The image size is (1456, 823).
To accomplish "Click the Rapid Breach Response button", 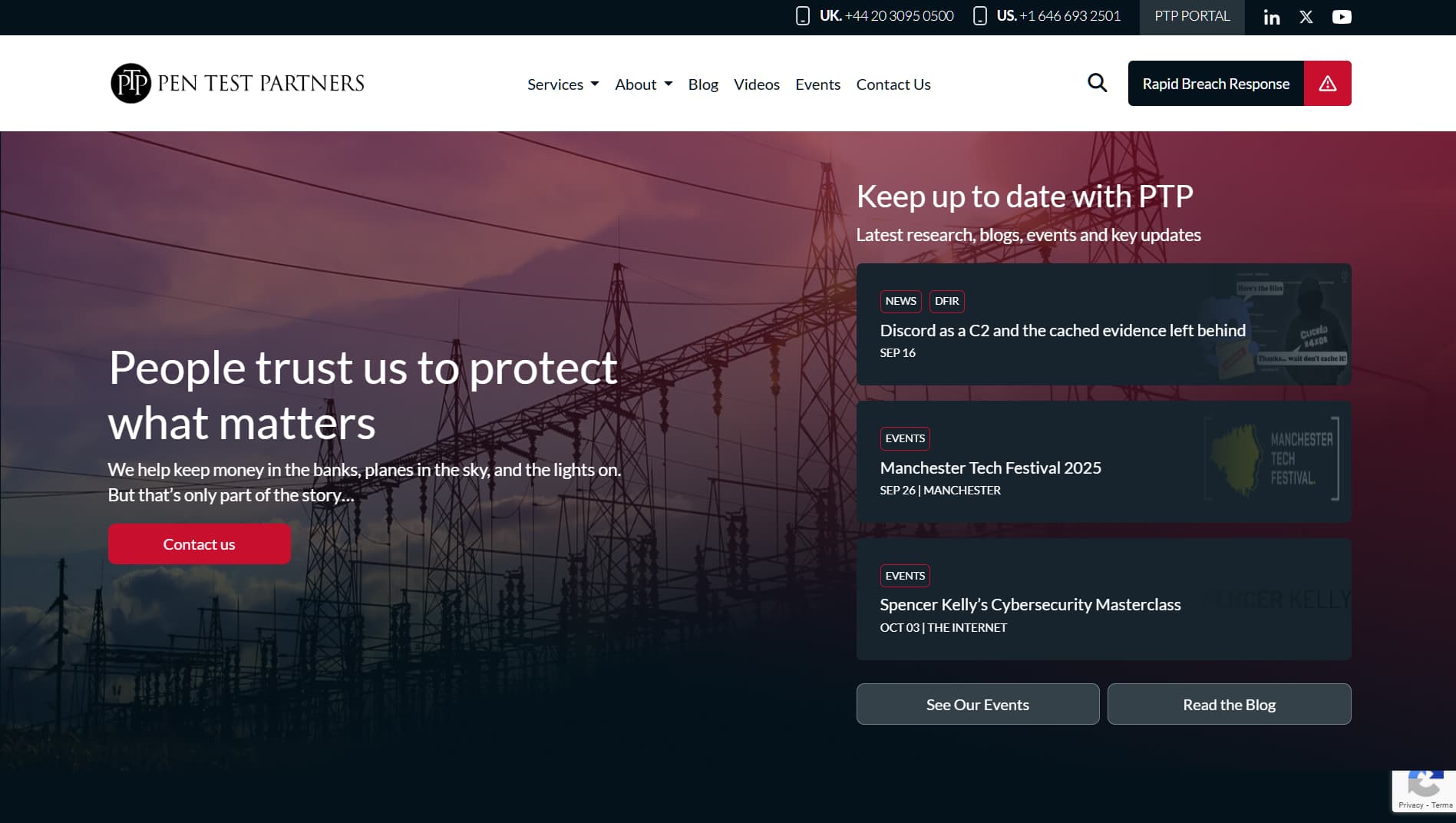I will (1216, 83).
